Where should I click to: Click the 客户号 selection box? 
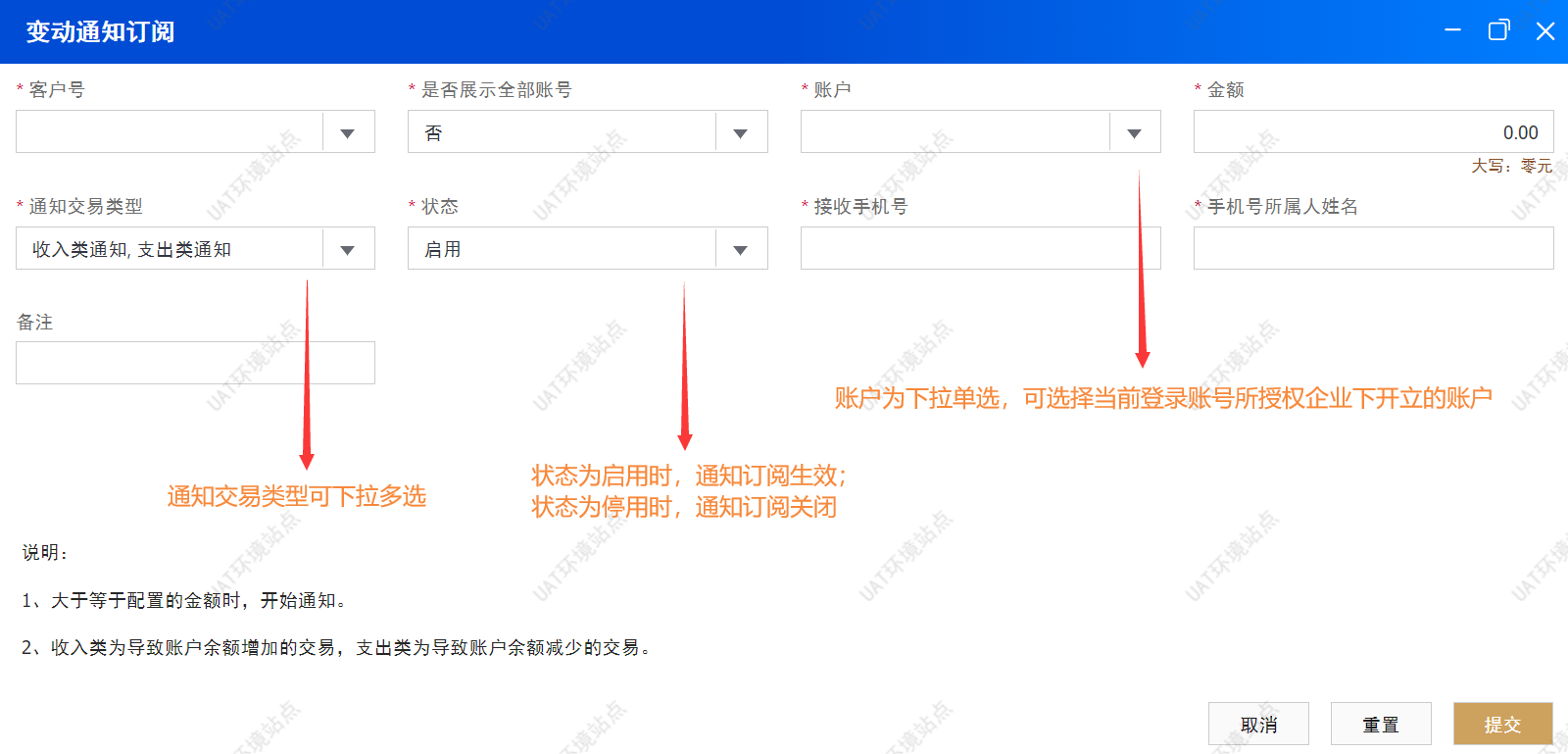[169, 132]
